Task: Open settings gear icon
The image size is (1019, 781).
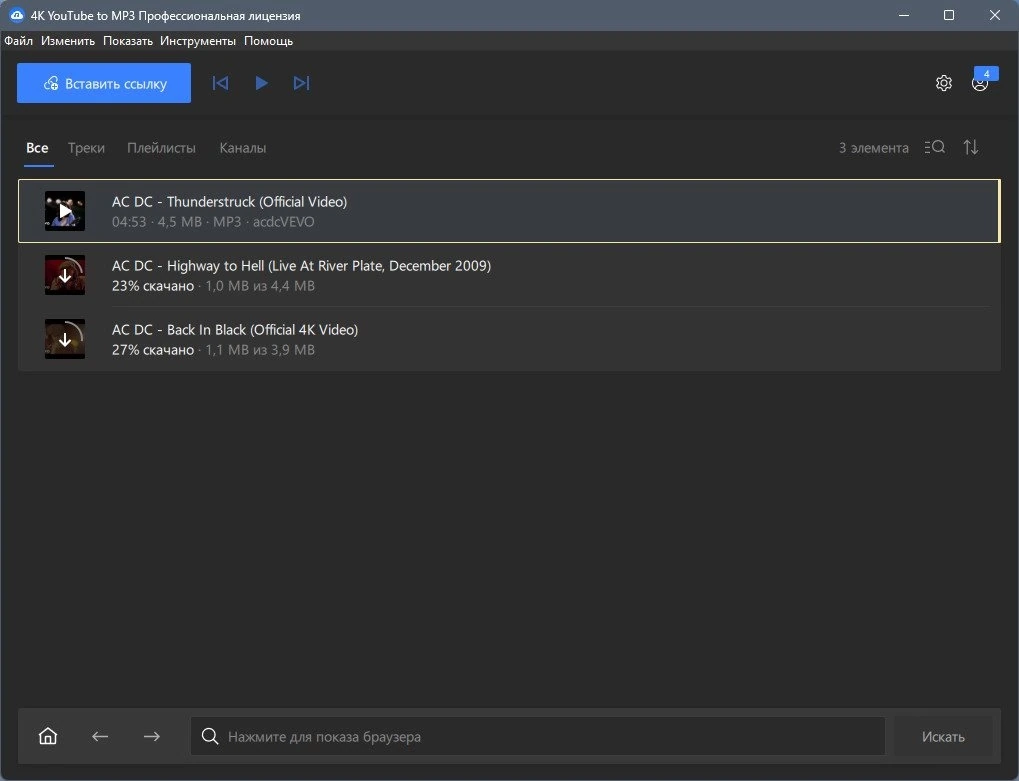Action: click(944, 83)
